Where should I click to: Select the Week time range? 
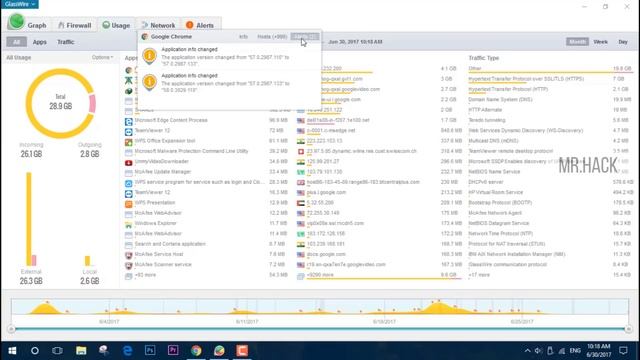click(x=600, y=42)
